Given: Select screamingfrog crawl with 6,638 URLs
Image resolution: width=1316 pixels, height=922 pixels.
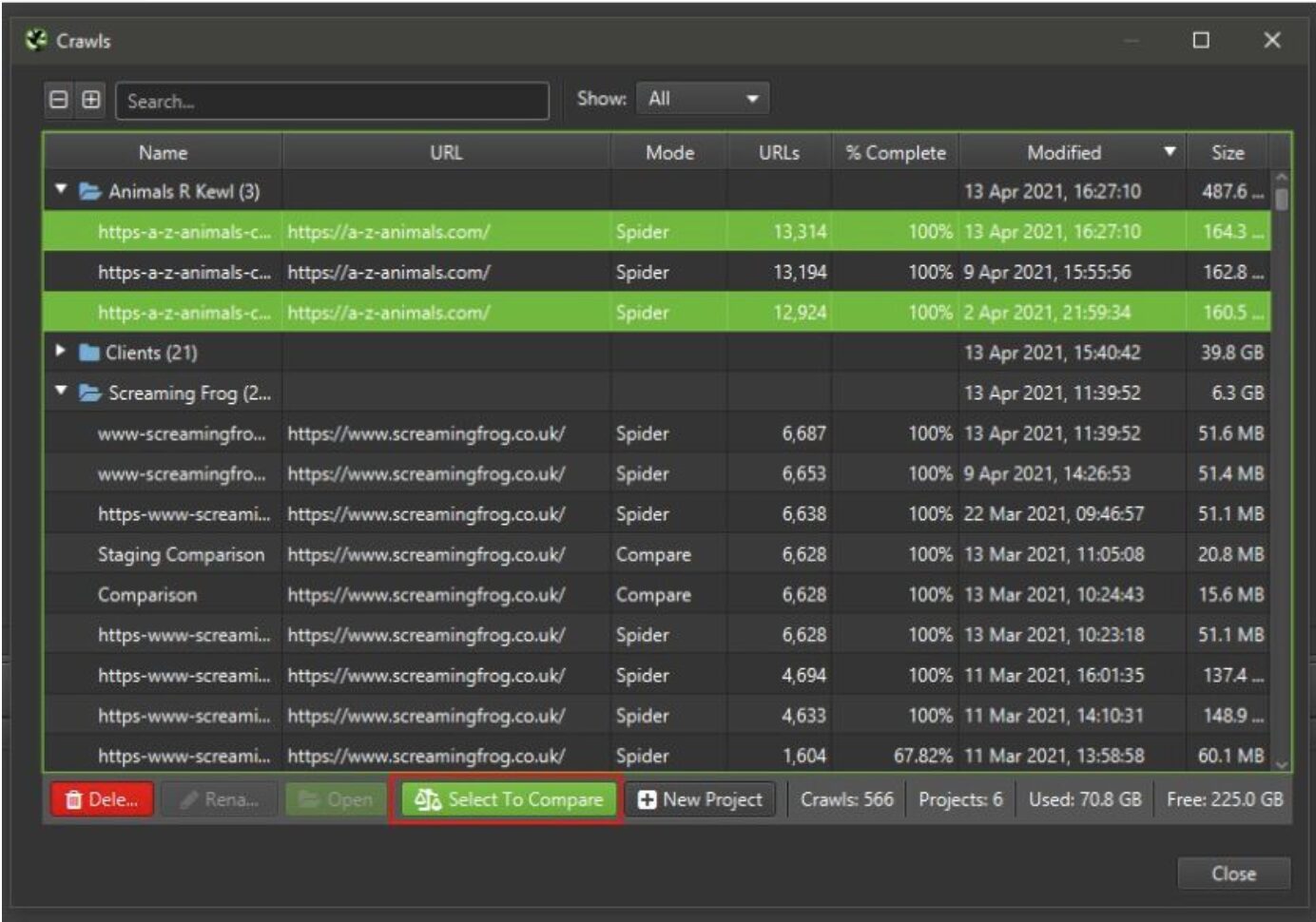Looking at the screenshot, I should [x=657, y=513].
